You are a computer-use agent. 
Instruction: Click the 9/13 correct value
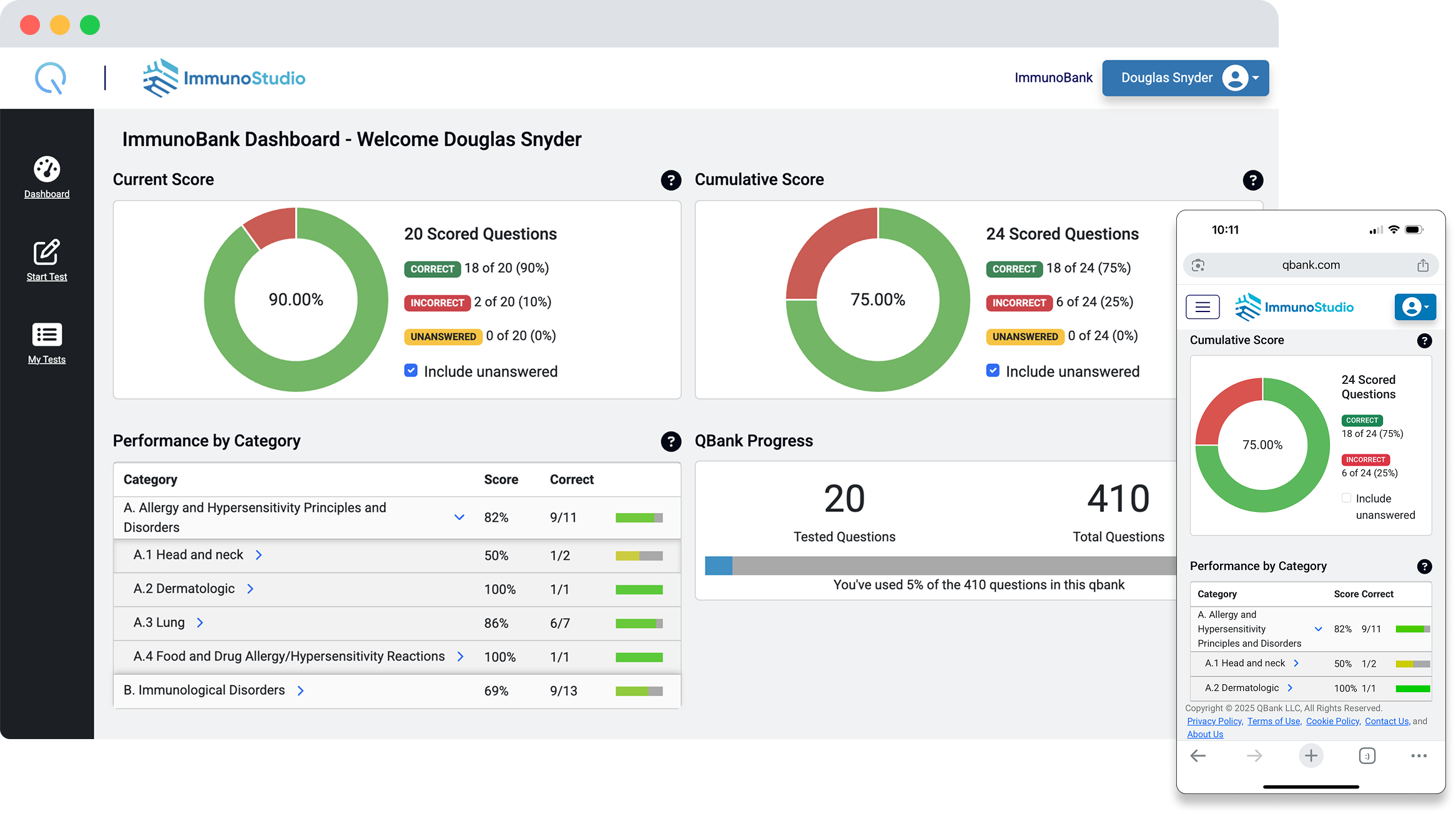(x=563, y=691)
